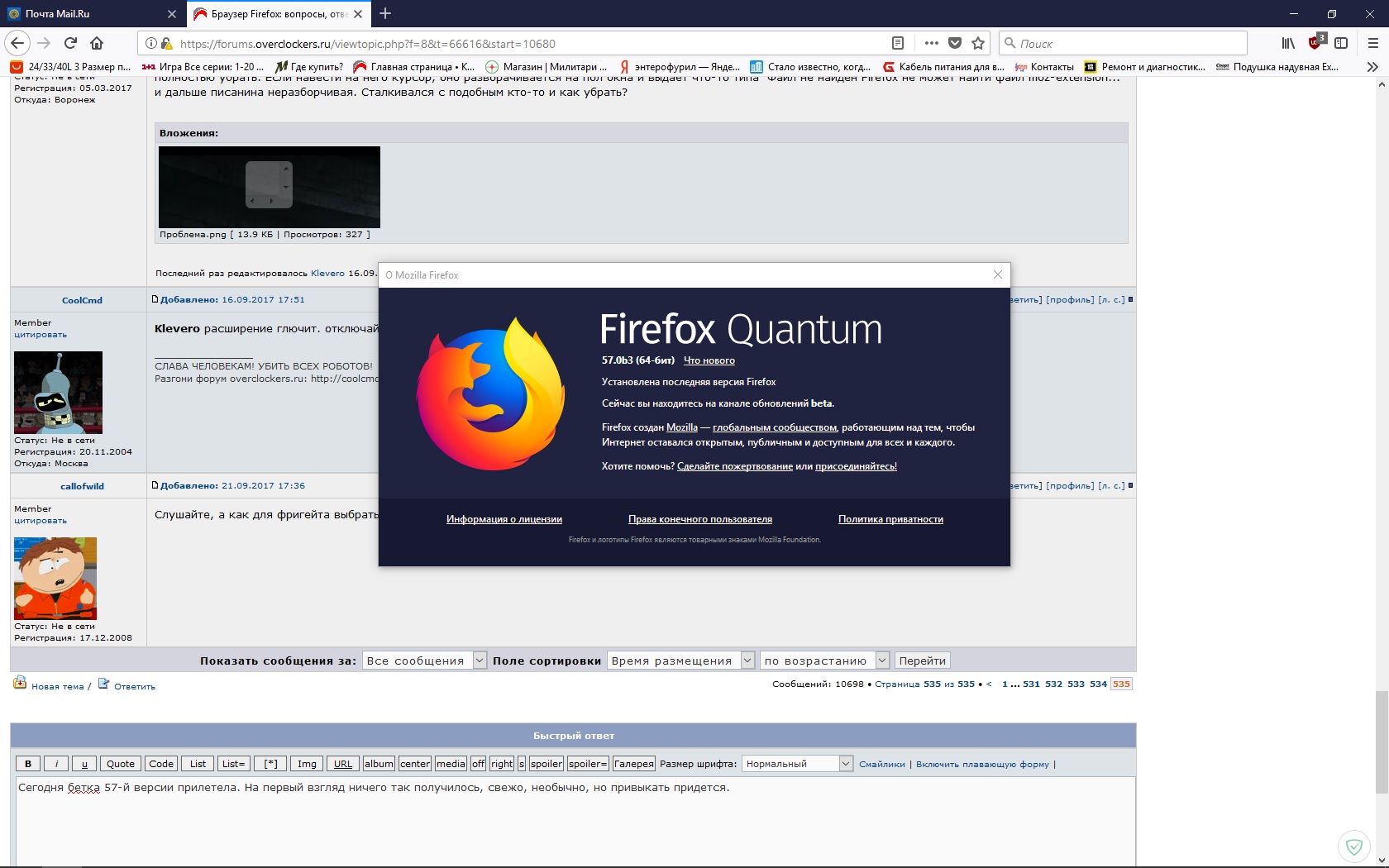Click 'цитировать' under CoolCmd's Member label
Screen dimensions: 1389x868
(41, 335)
